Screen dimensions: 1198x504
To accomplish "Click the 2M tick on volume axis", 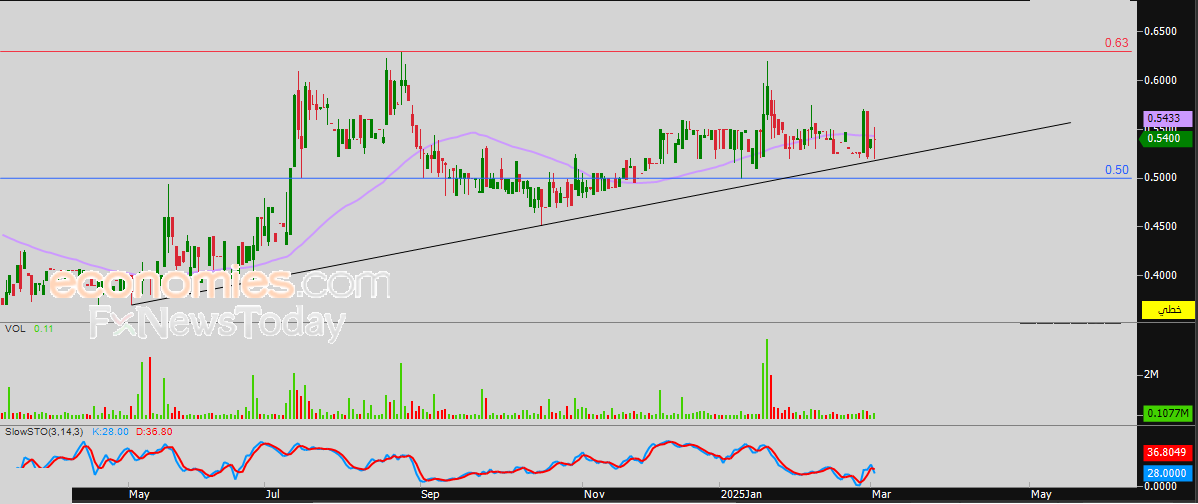I will click(1152, 374).
